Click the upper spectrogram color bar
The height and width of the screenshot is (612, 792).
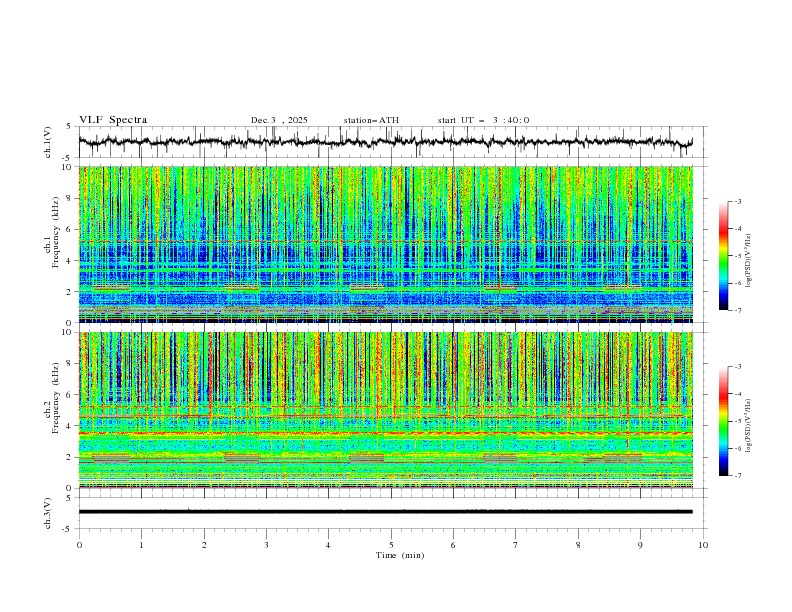pos(723,255)
